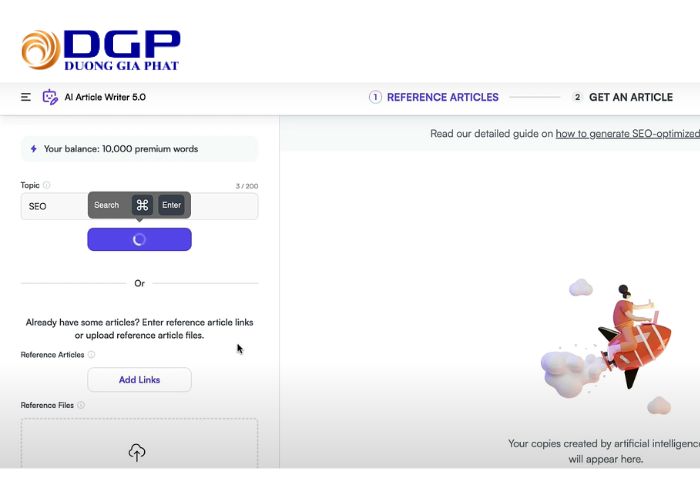Click the command key icon in tooltip

(142, 205)
